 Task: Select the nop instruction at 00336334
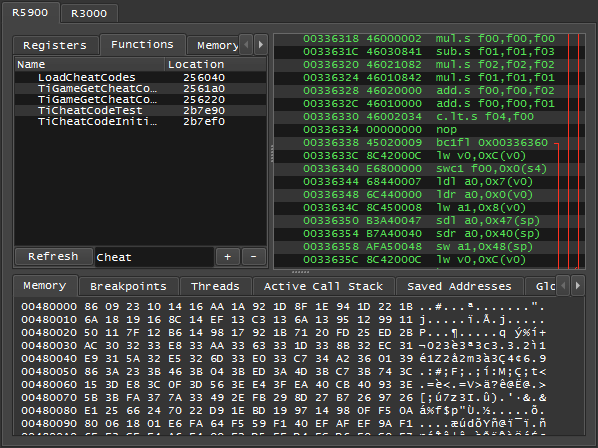point(429,130)
